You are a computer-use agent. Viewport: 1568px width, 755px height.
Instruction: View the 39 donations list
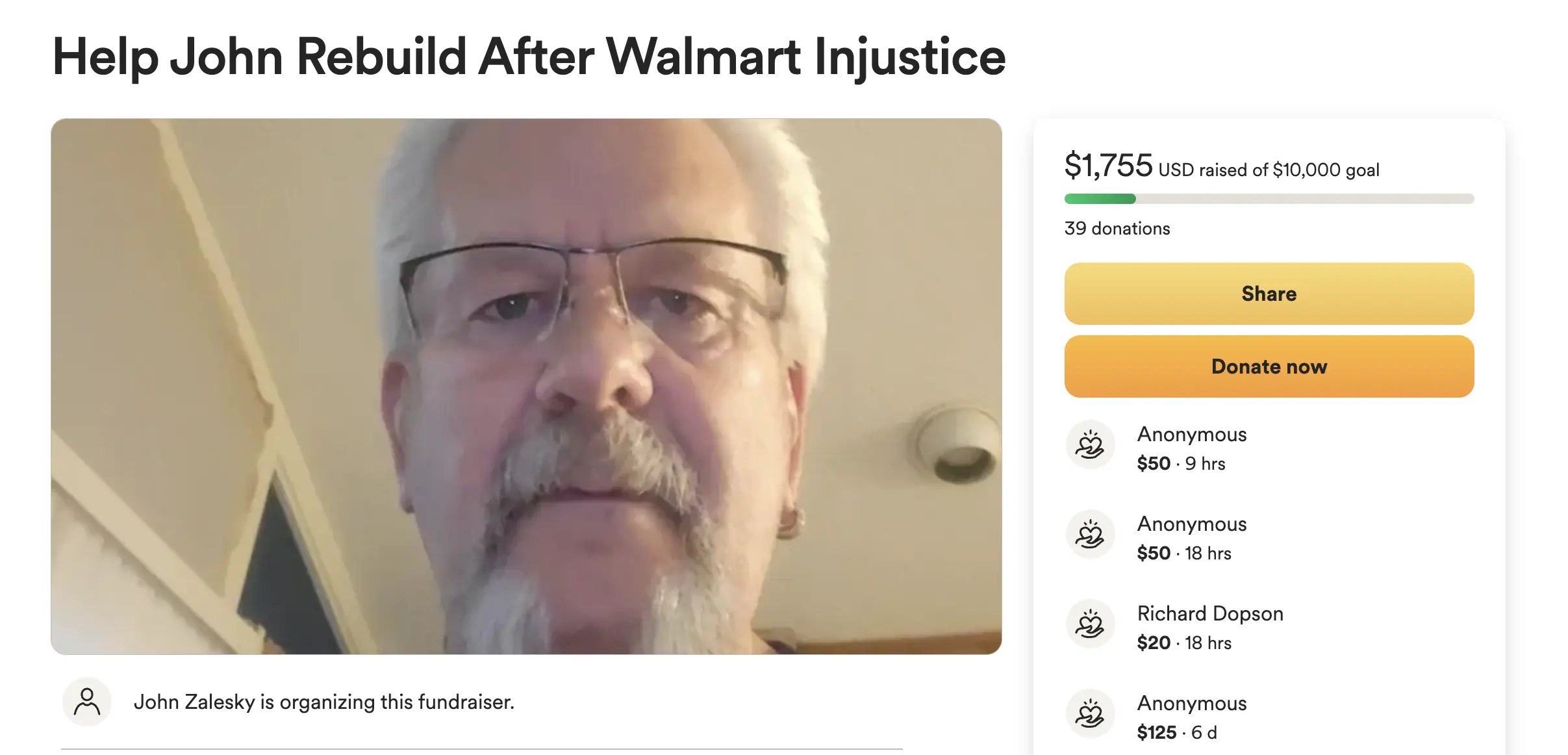1115,228
